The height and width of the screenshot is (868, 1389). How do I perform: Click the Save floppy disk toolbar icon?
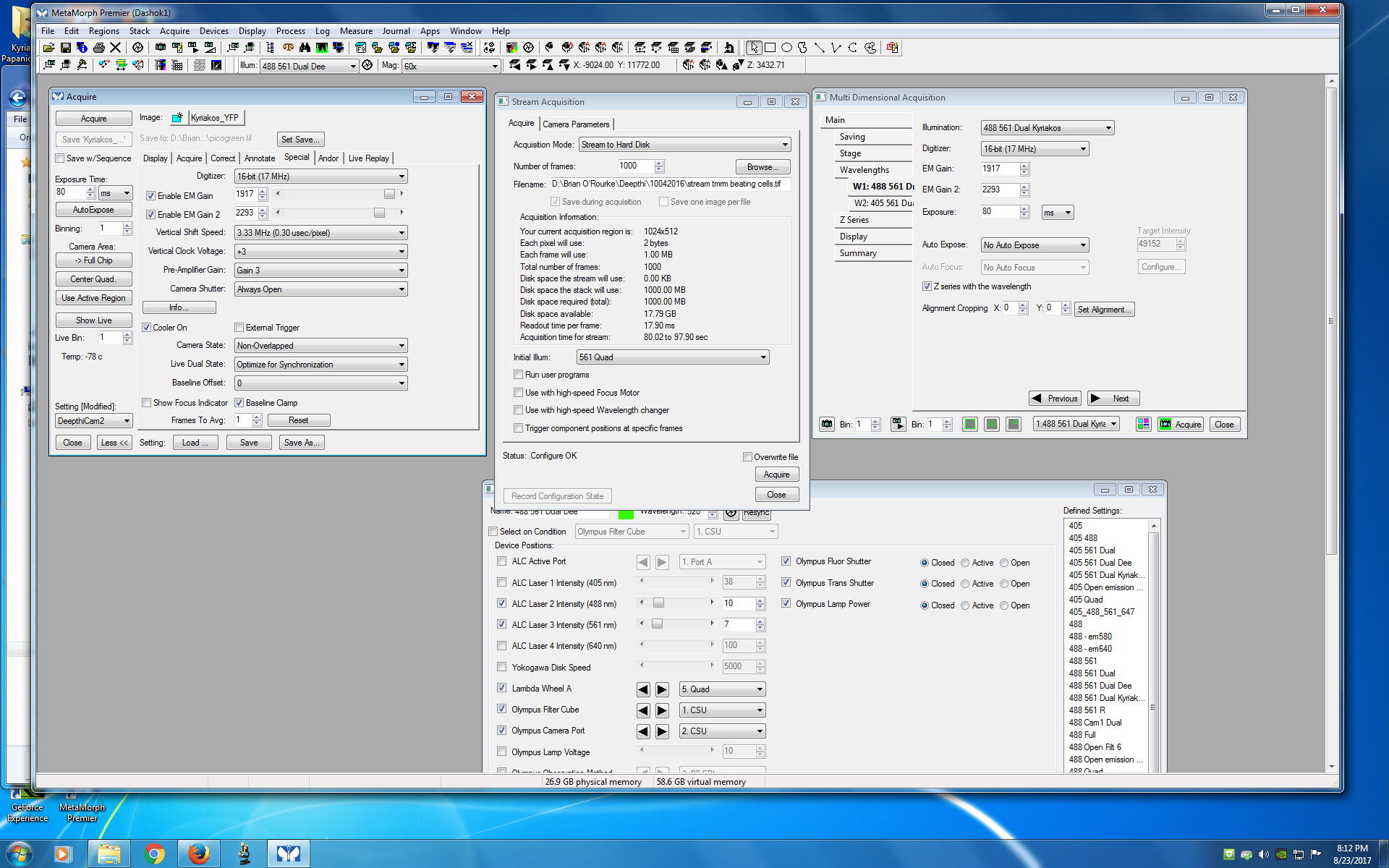coord(65,48)
